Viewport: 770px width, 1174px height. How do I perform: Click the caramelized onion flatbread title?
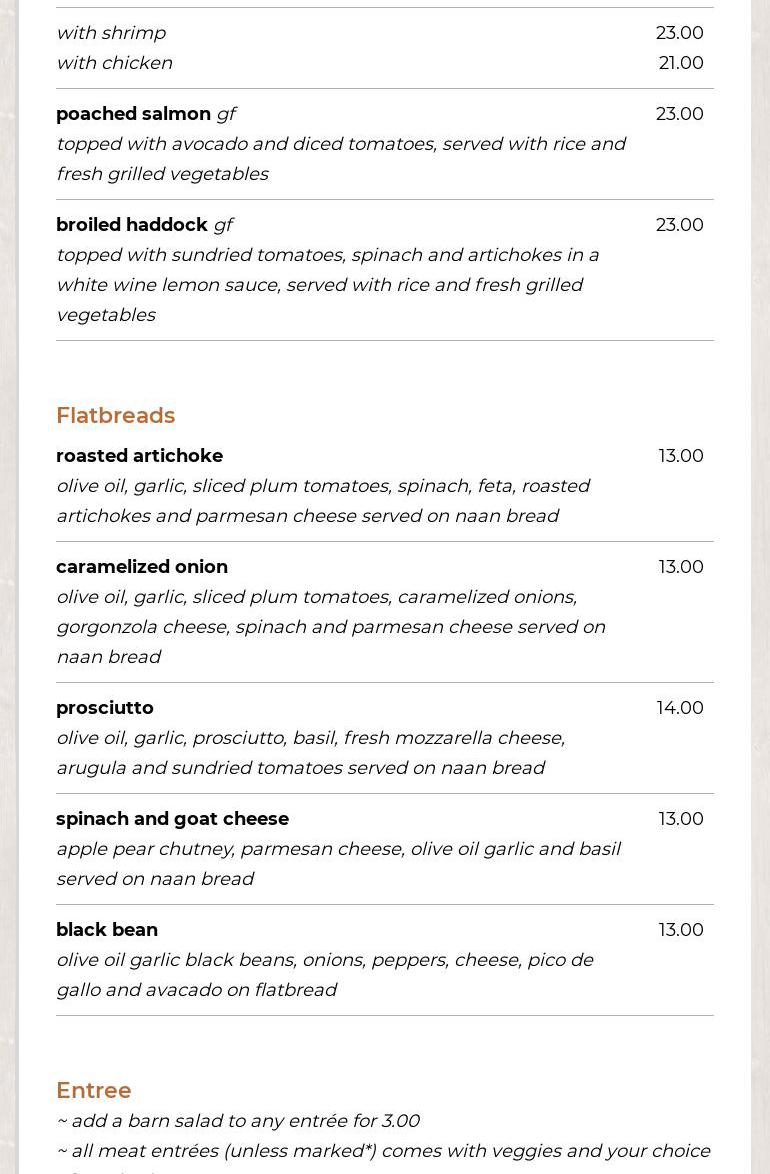(141, 567)
